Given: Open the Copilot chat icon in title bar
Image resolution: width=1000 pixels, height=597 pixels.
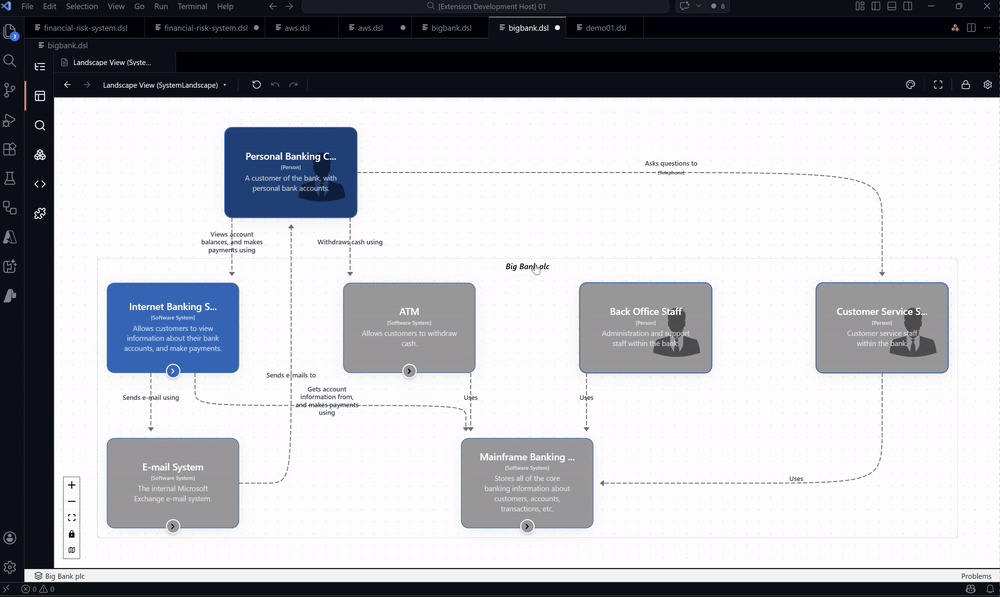Looking at the screenshot, I should (684, 6).
